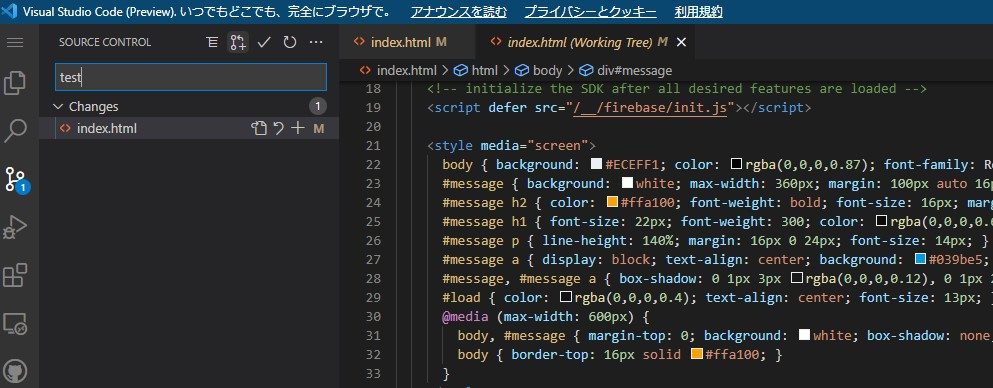The width and height of the screenshot is (993, 388).
Task: Open file icon for index.html change
Action: [x=258, y=128]
